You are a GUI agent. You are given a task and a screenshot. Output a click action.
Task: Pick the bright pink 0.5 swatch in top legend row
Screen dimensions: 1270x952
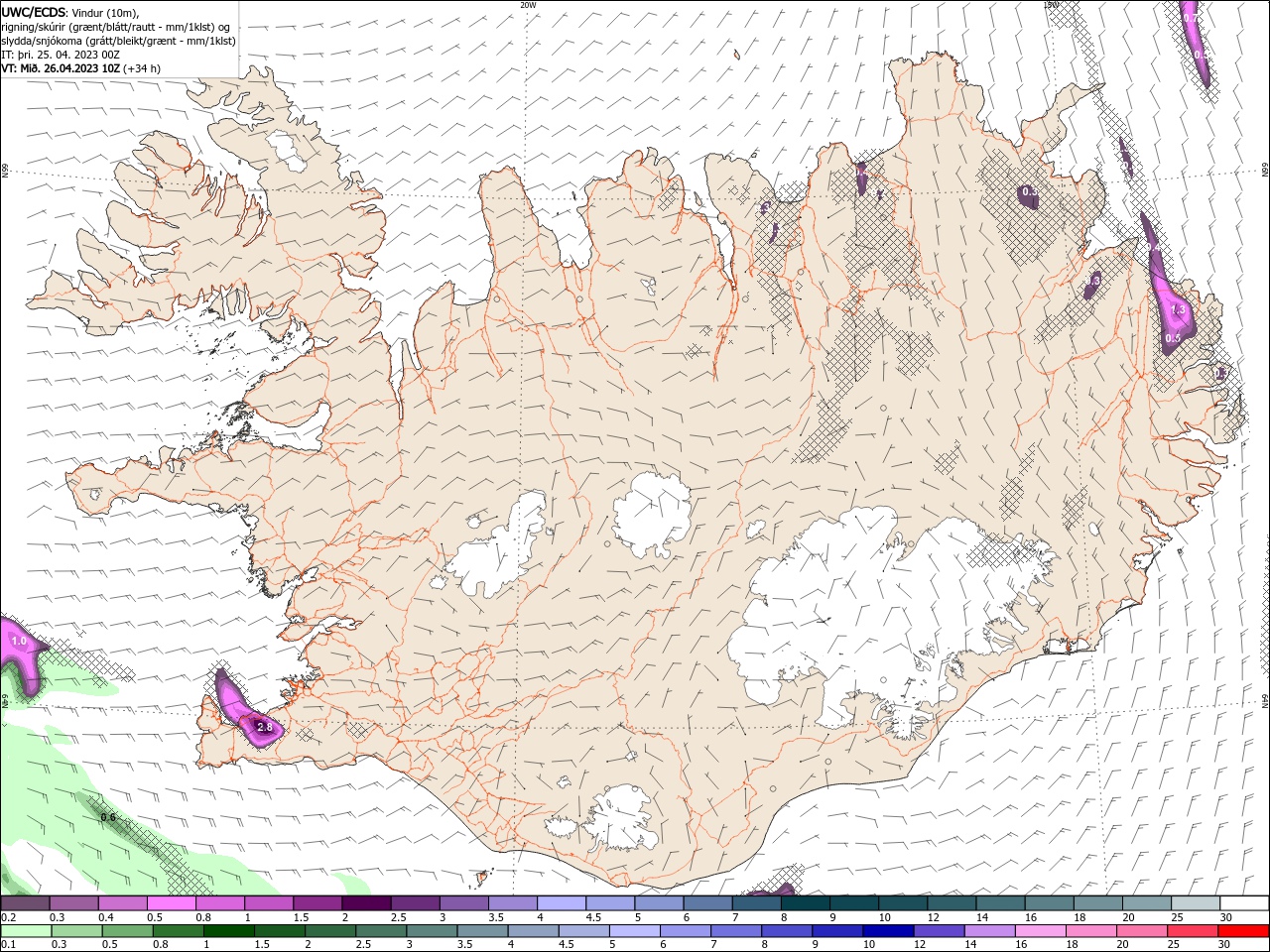pyautogui.click(x=171, y=903)
